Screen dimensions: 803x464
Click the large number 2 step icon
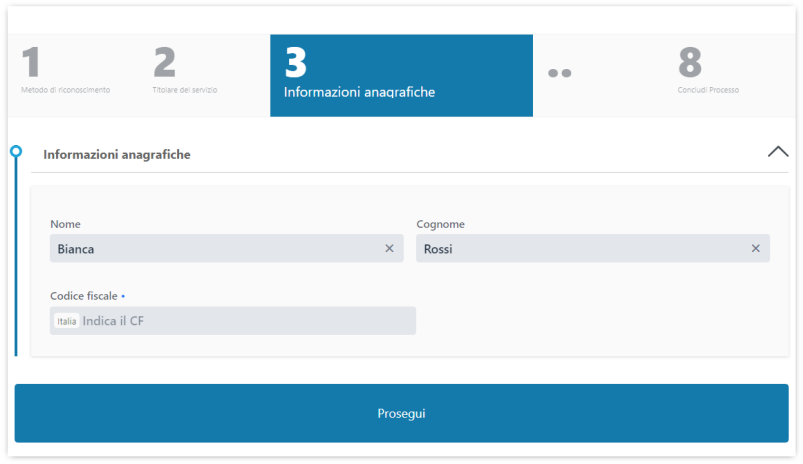(x=164, y=62)
